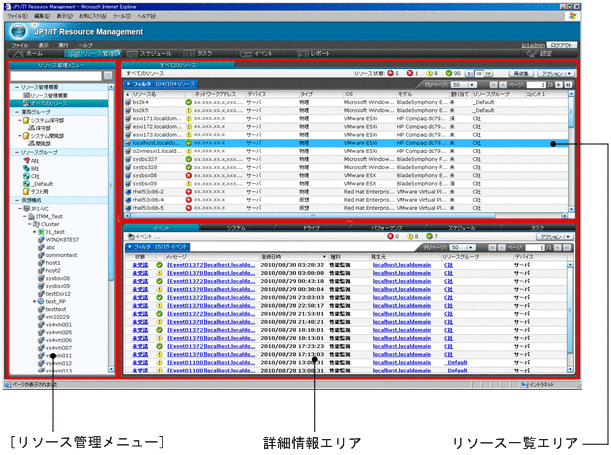Expand the フィルタ 104/104 リソース bar
This screenshot has width=611, height=455.
pyautogui.click(x=161, y=84)
